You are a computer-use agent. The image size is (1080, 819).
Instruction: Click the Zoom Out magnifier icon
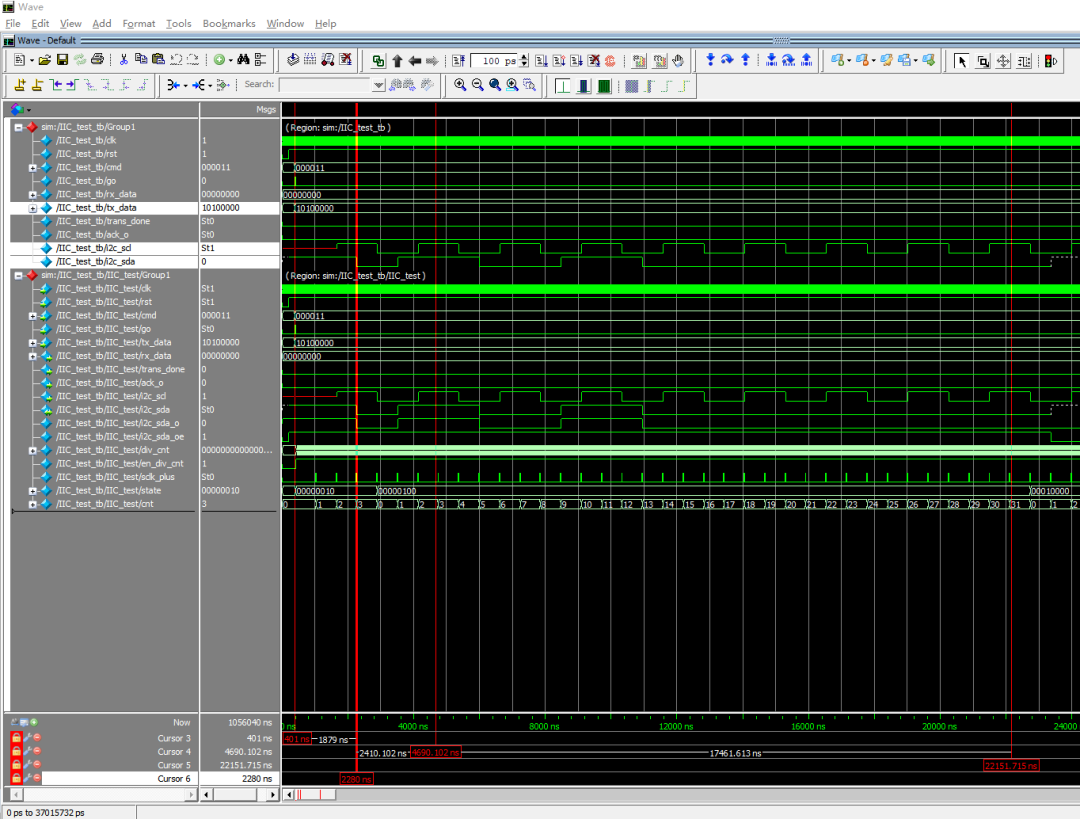477,85
